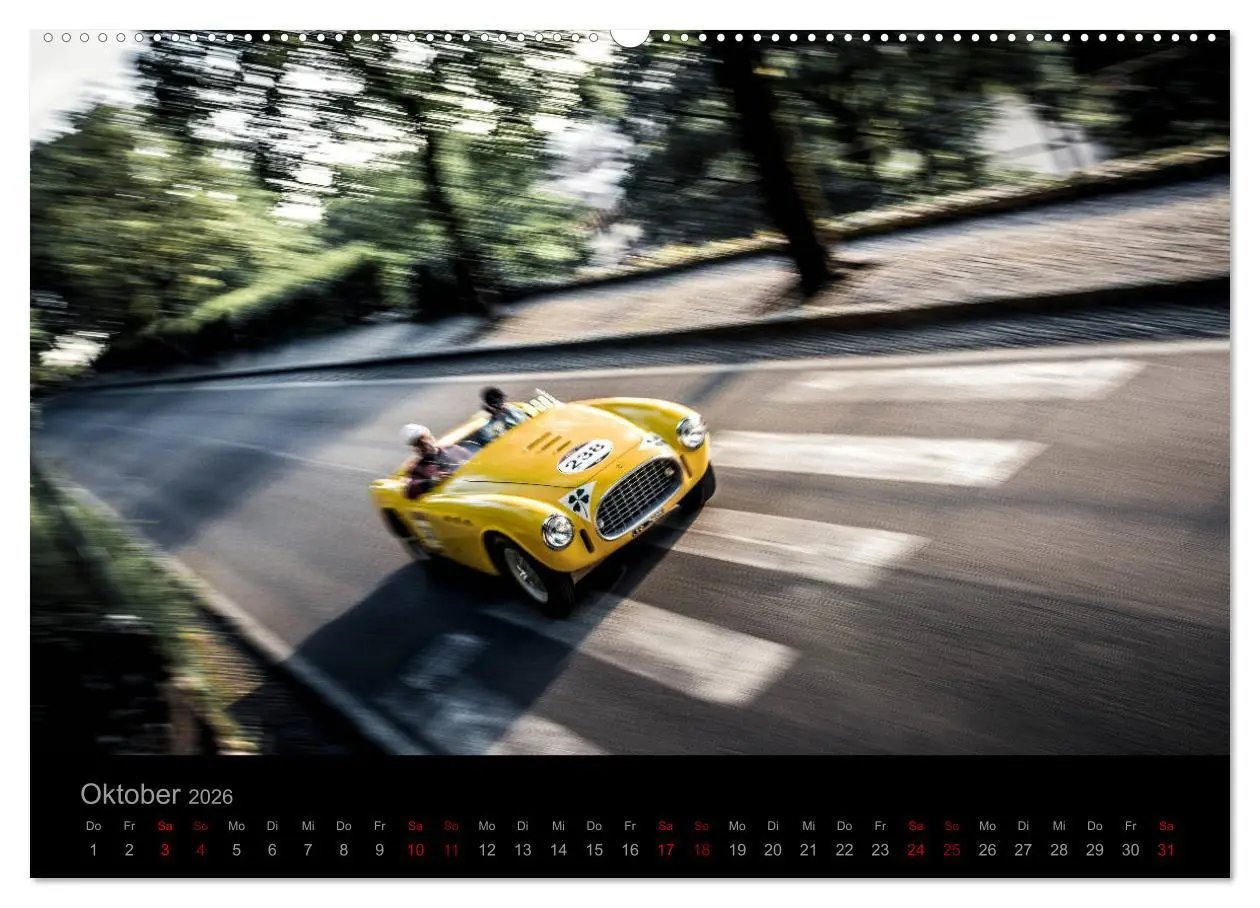Select date 12 in the calendar row

point(487,850)
